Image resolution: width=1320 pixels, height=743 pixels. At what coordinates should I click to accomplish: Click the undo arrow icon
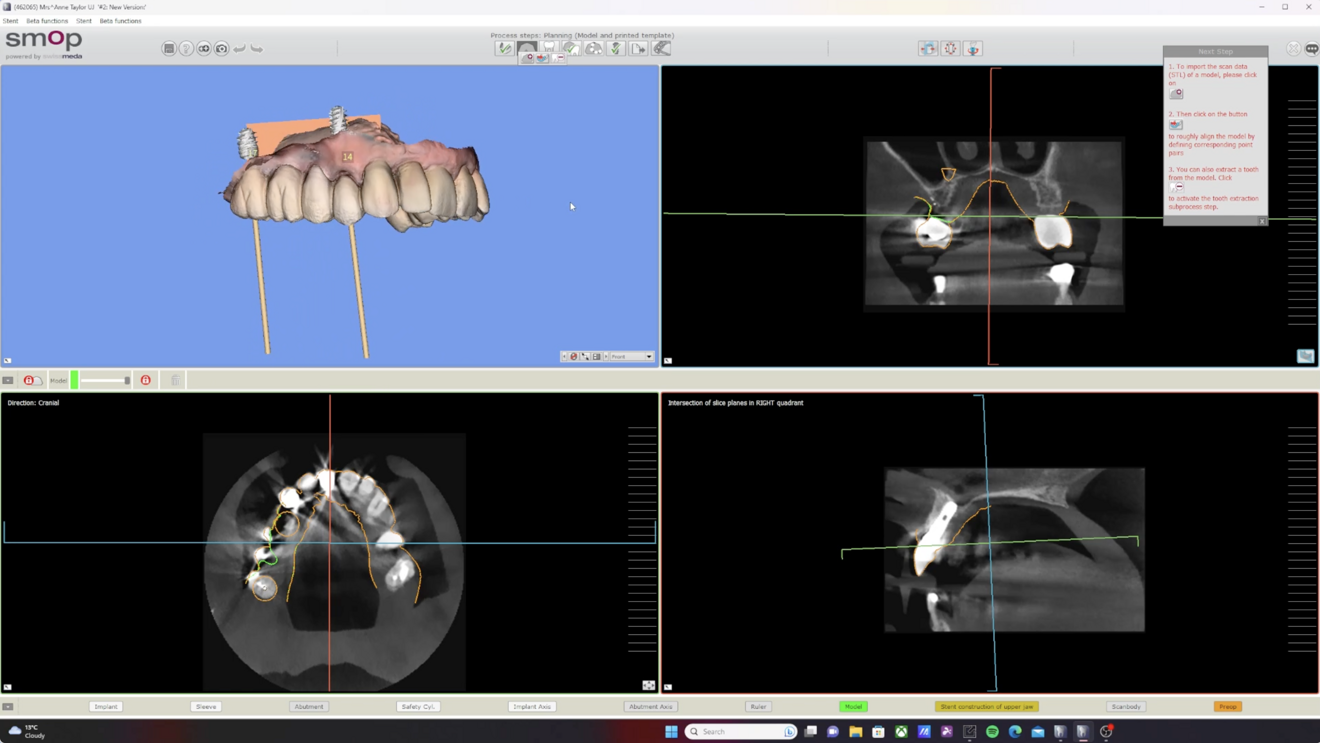pyautogui.click(x=240, y=49)
